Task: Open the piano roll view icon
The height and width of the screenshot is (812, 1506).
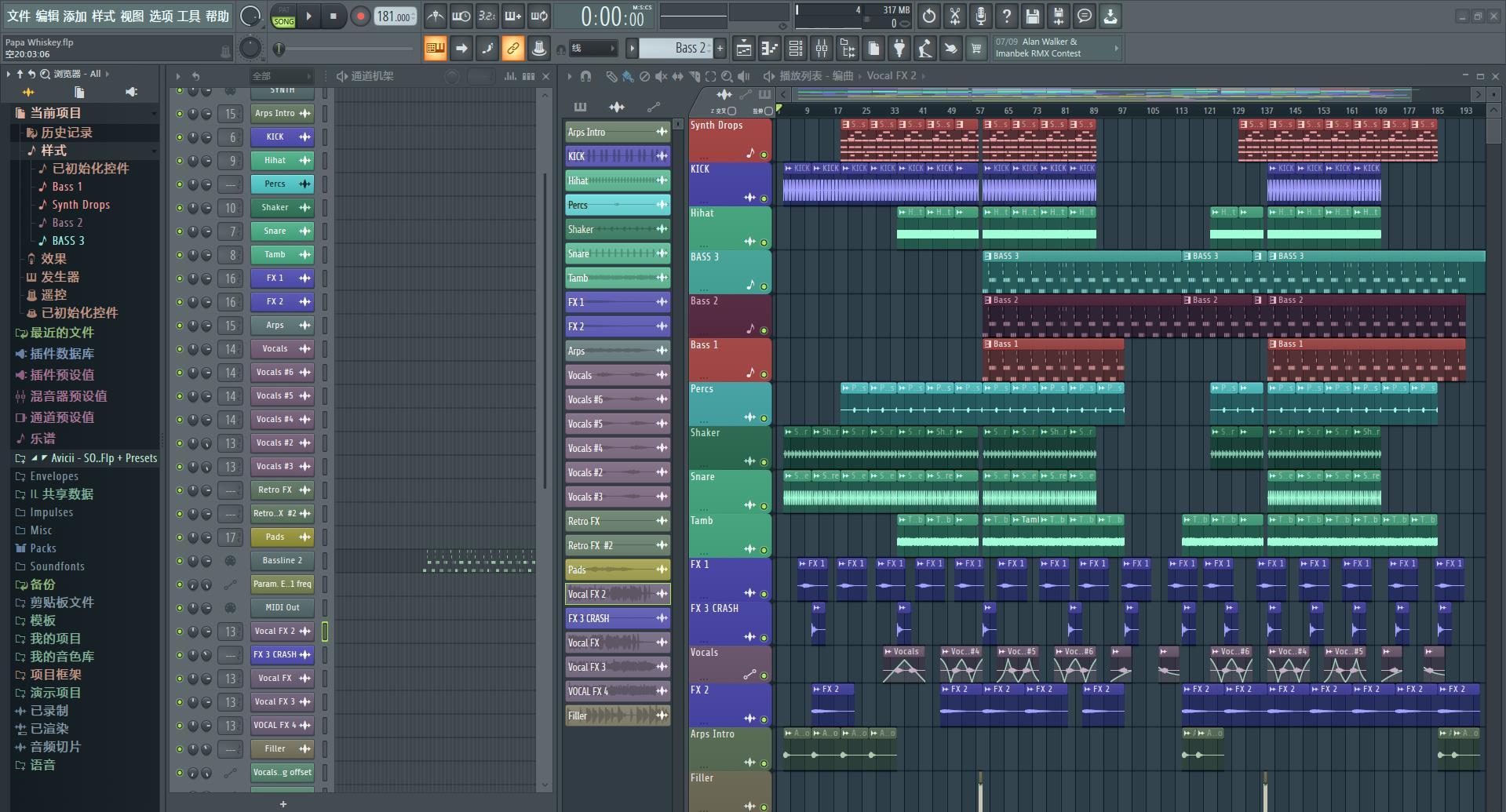Action: (x=769, y=49)
